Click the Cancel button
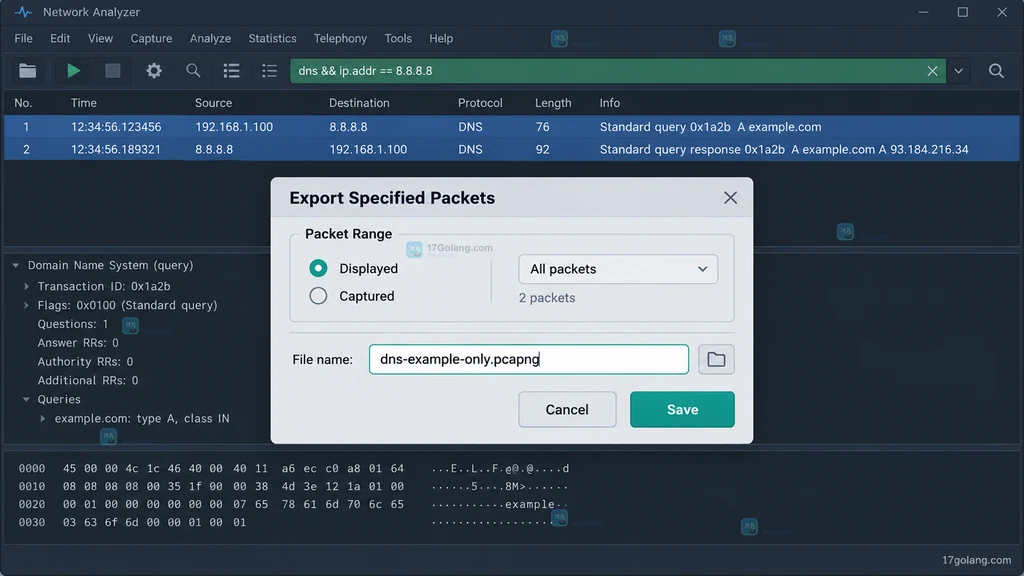The height and width of the screenshot is (576, 1024). pyautogui.click(x=567, y=409)
